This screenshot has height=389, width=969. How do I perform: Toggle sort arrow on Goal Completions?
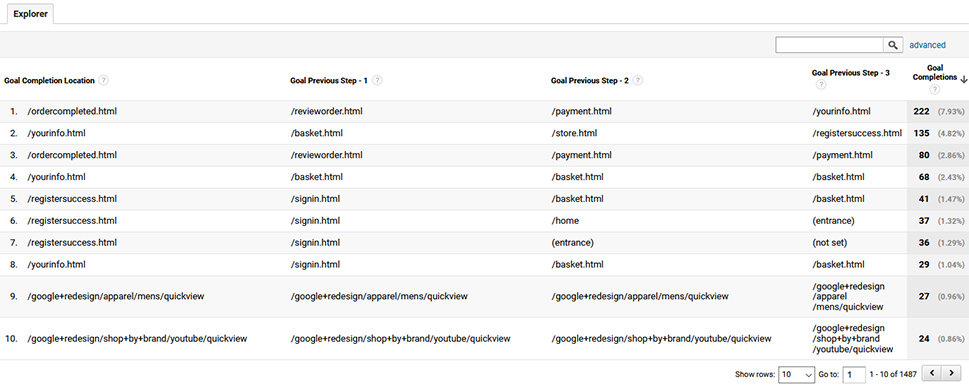[963, 79]
